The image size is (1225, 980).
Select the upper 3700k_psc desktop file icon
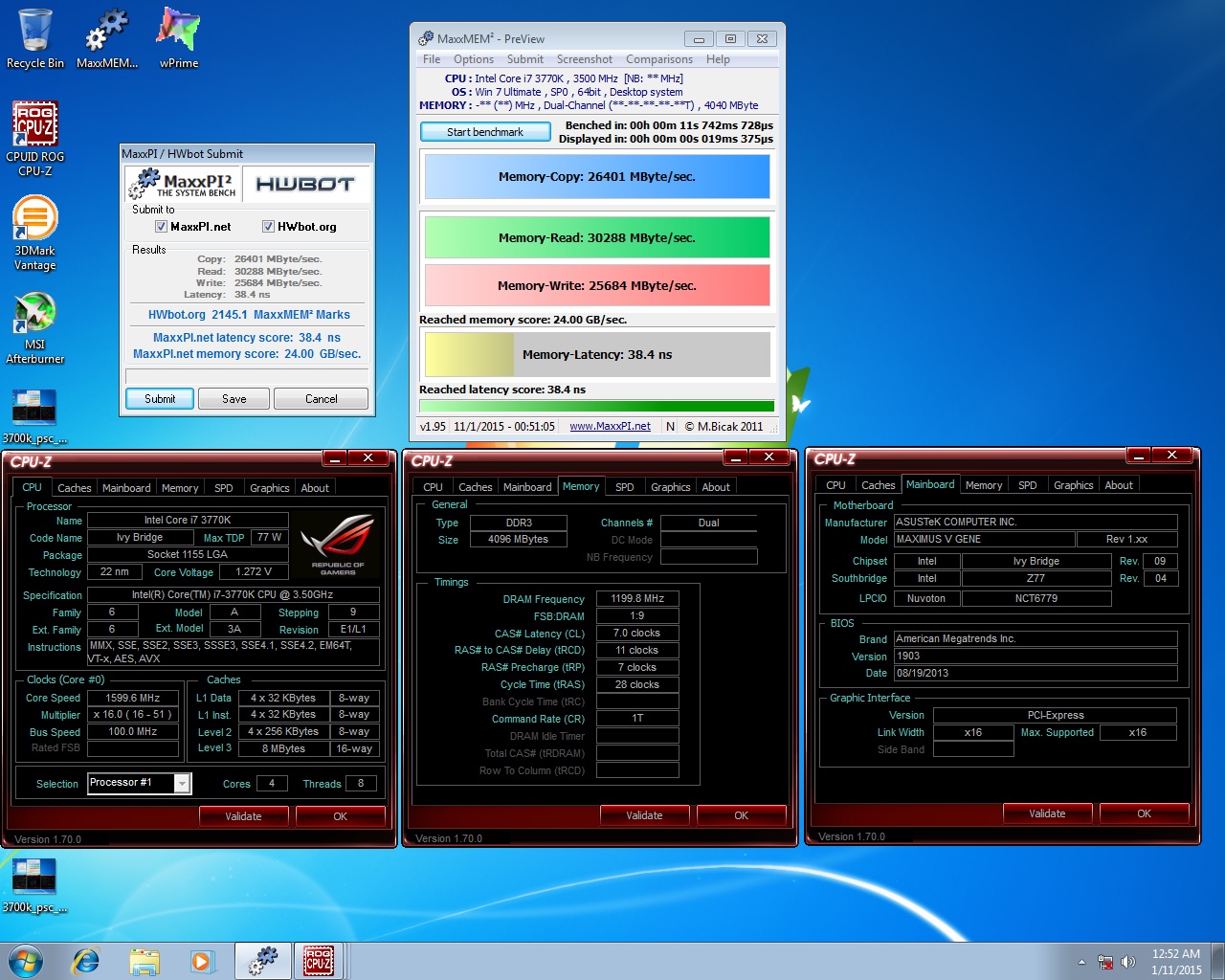click(34, 415)
